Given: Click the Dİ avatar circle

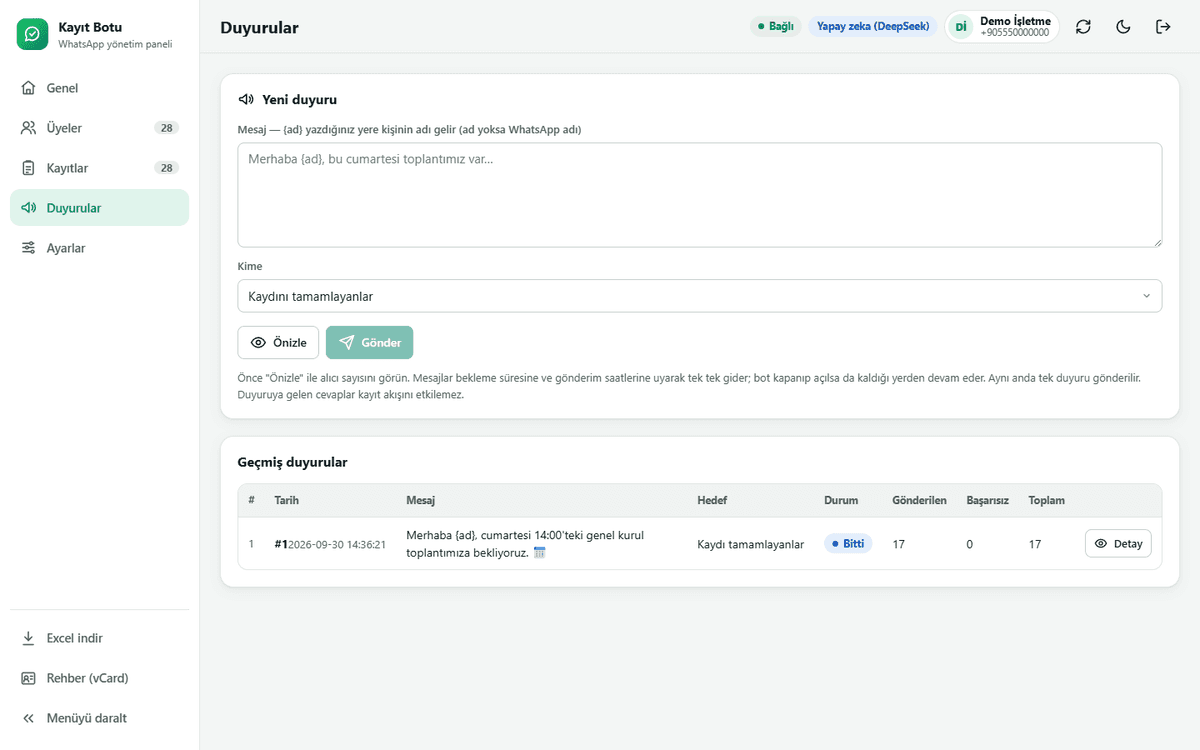Looking at the screenshot, I should tap(961, 27).
